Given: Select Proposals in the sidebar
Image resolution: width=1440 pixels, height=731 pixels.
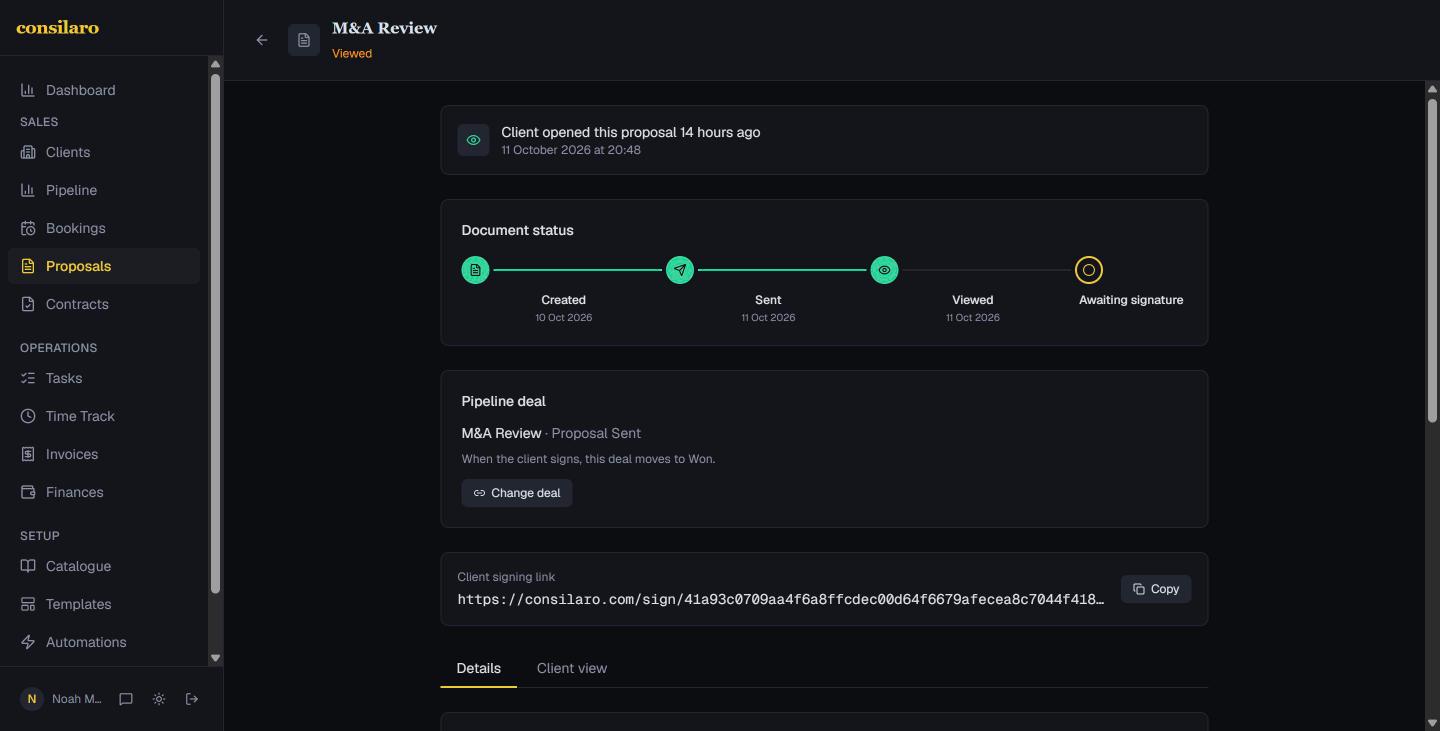Looking at the screenshot, I should click(104, 266).
